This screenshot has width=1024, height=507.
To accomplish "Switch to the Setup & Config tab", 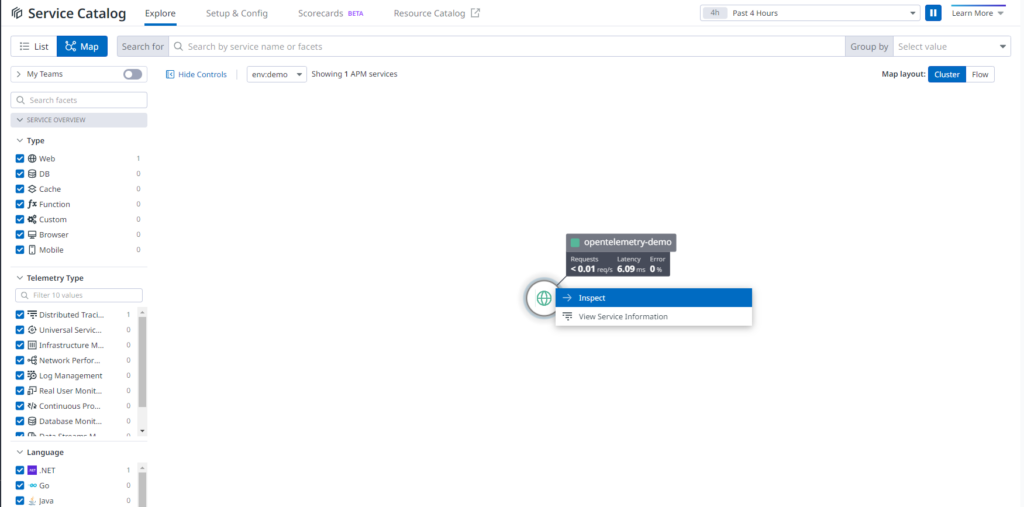I will click(x=236, y=13).
